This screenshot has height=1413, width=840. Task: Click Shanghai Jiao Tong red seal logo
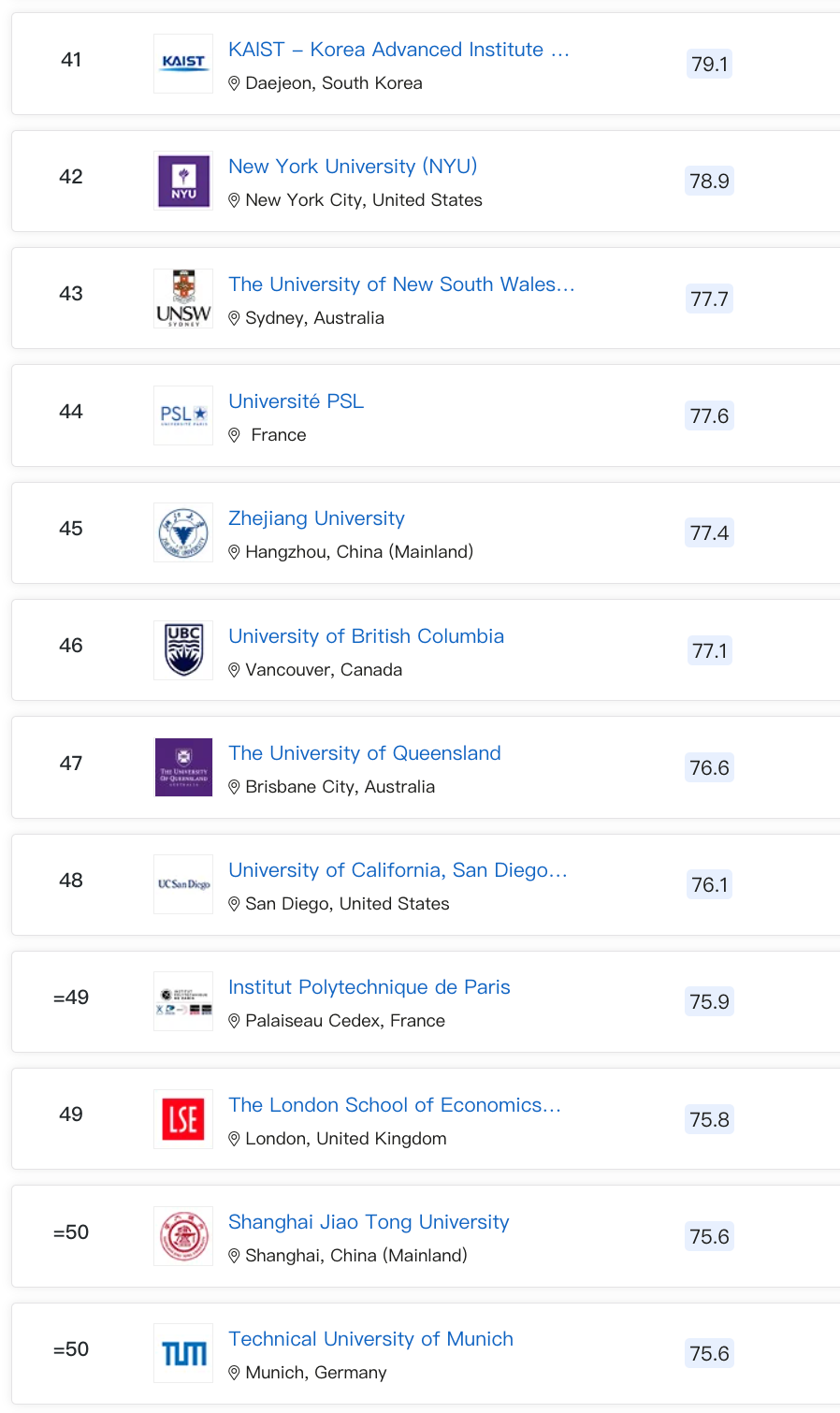(183, 1236)
